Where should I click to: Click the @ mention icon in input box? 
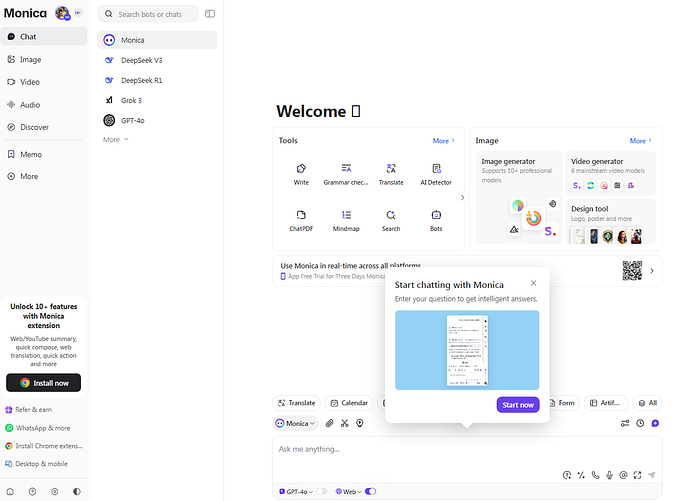pos(624,475)
